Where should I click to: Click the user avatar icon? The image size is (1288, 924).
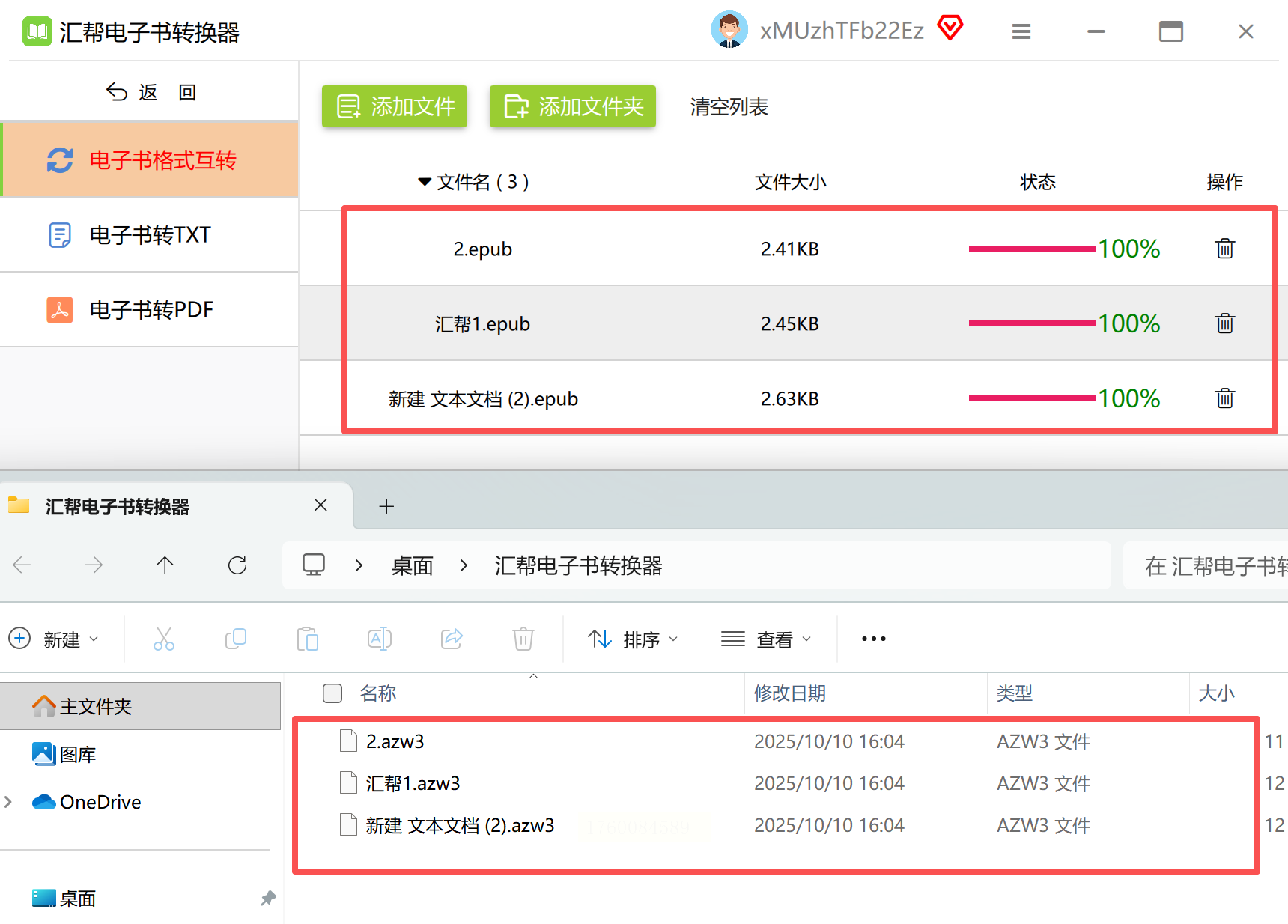pos(729,30)
